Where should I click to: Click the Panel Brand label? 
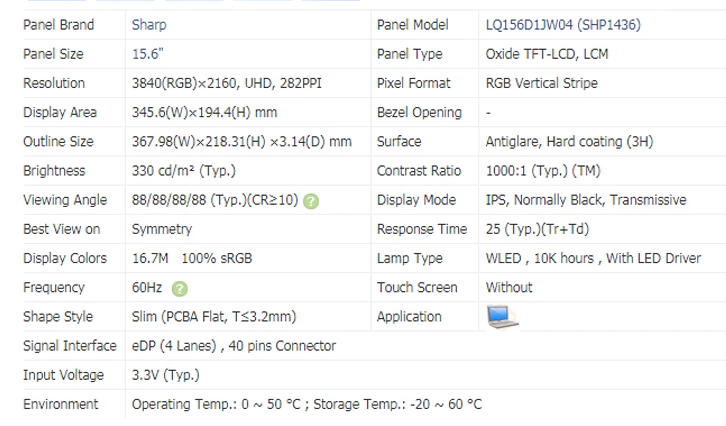click(59, 25)
